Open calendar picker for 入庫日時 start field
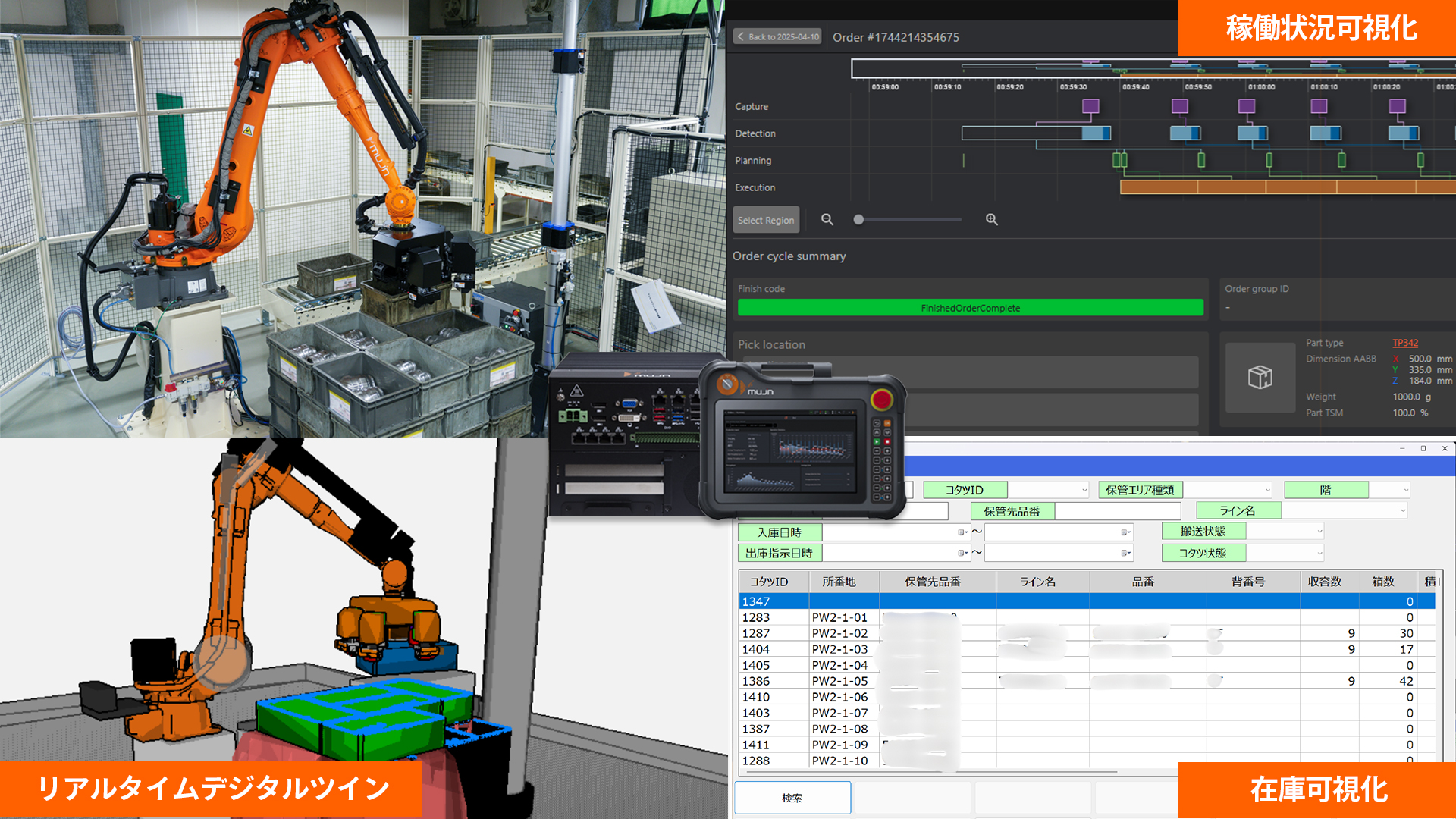The image size is (1456, 819). [x=962, y=532]
